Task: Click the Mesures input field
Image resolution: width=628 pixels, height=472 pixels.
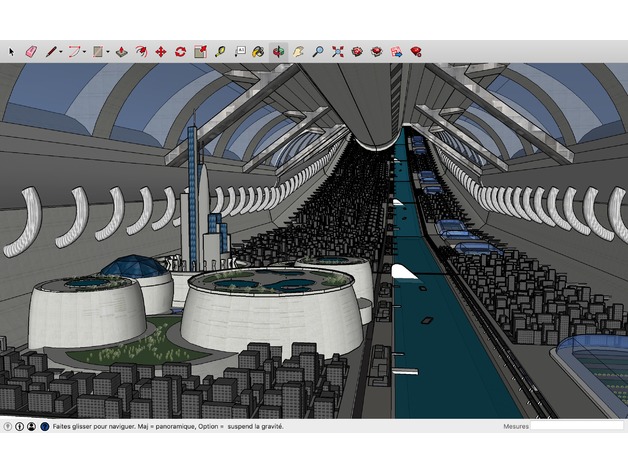Action: coord(576,427)
